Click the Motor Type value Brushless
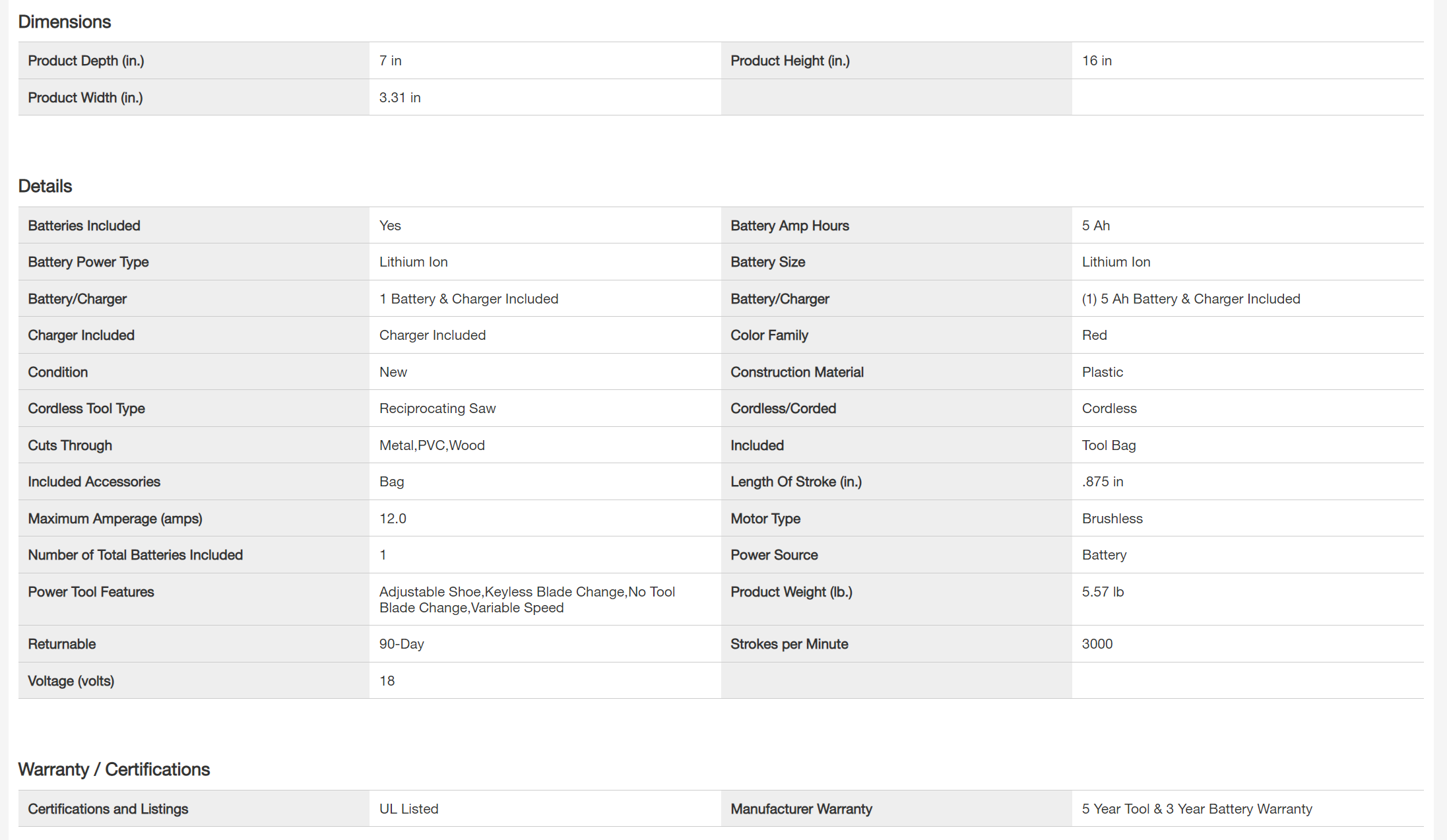Viewport: 1447px width, 840px height. tap(1112, 519)
